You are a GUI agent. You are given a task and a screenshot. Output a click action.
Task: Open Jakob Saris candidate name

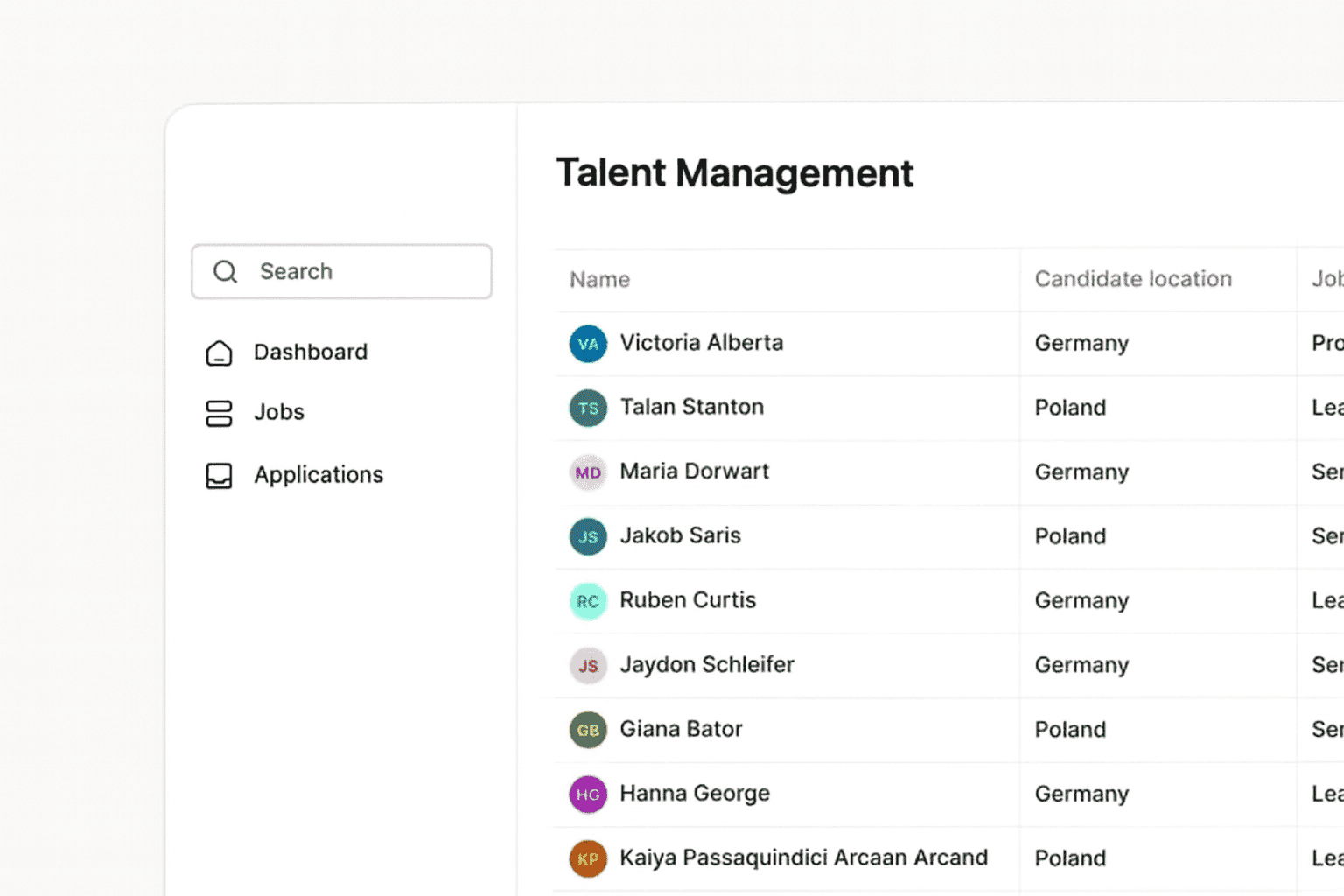(x=680, y=535)
